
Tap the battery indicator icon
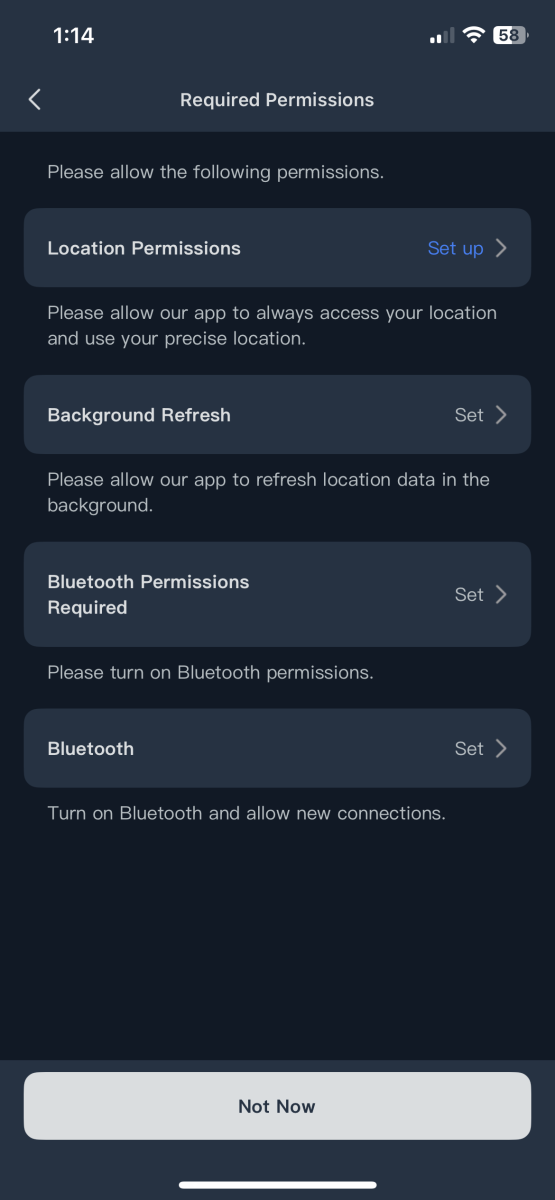510,35
